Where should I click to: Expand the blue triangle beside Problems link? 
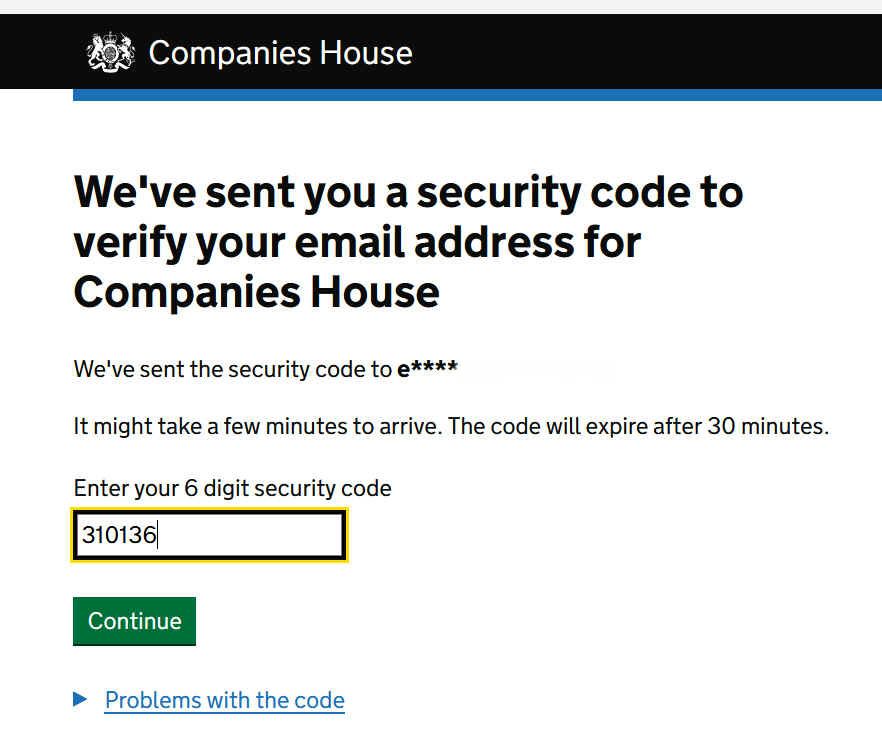coord(81,700)
